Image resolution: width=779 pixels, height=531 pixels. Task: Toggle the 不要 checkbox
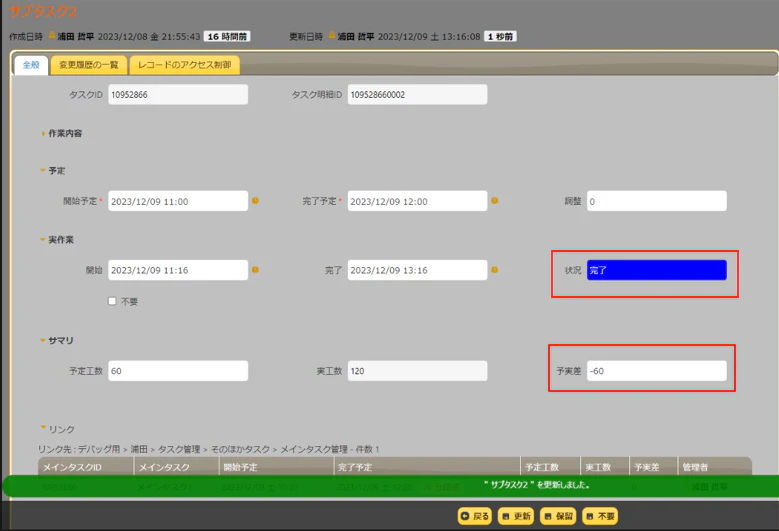point(112,301)
